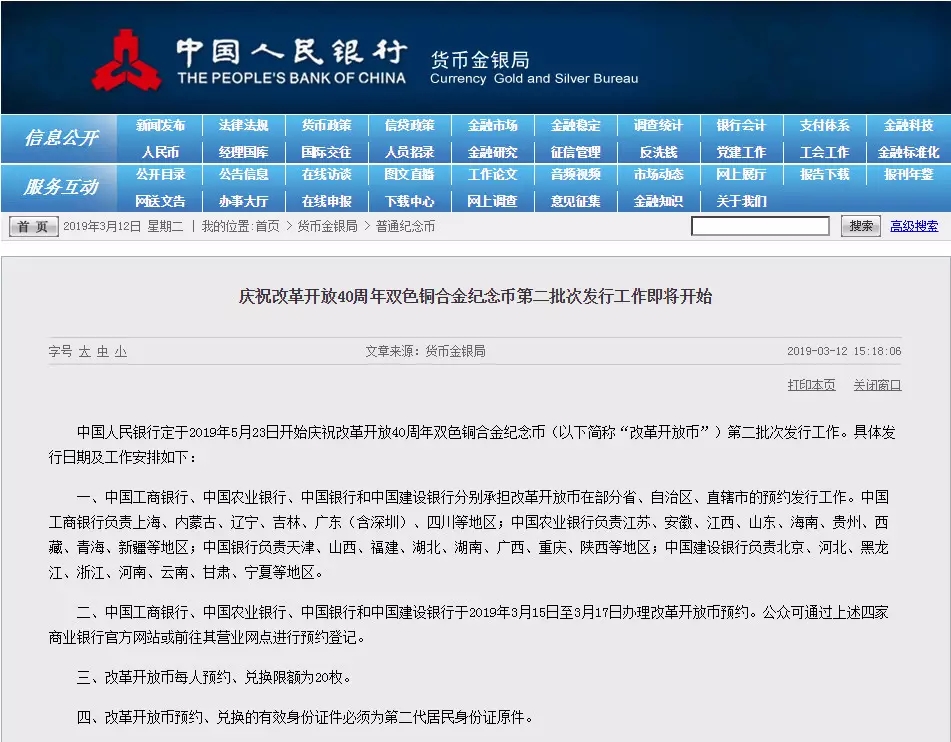Visit the 网上调查 page
This screenshot has width=951, height=742.
pos(492,201)
